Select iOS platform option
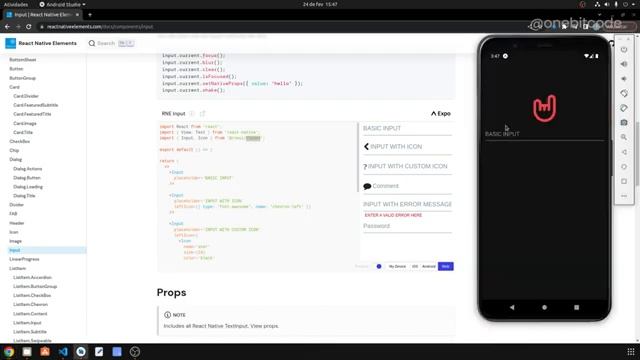Image resolution: width=640 pixels, height=360 pixels. tap(415, 266)
